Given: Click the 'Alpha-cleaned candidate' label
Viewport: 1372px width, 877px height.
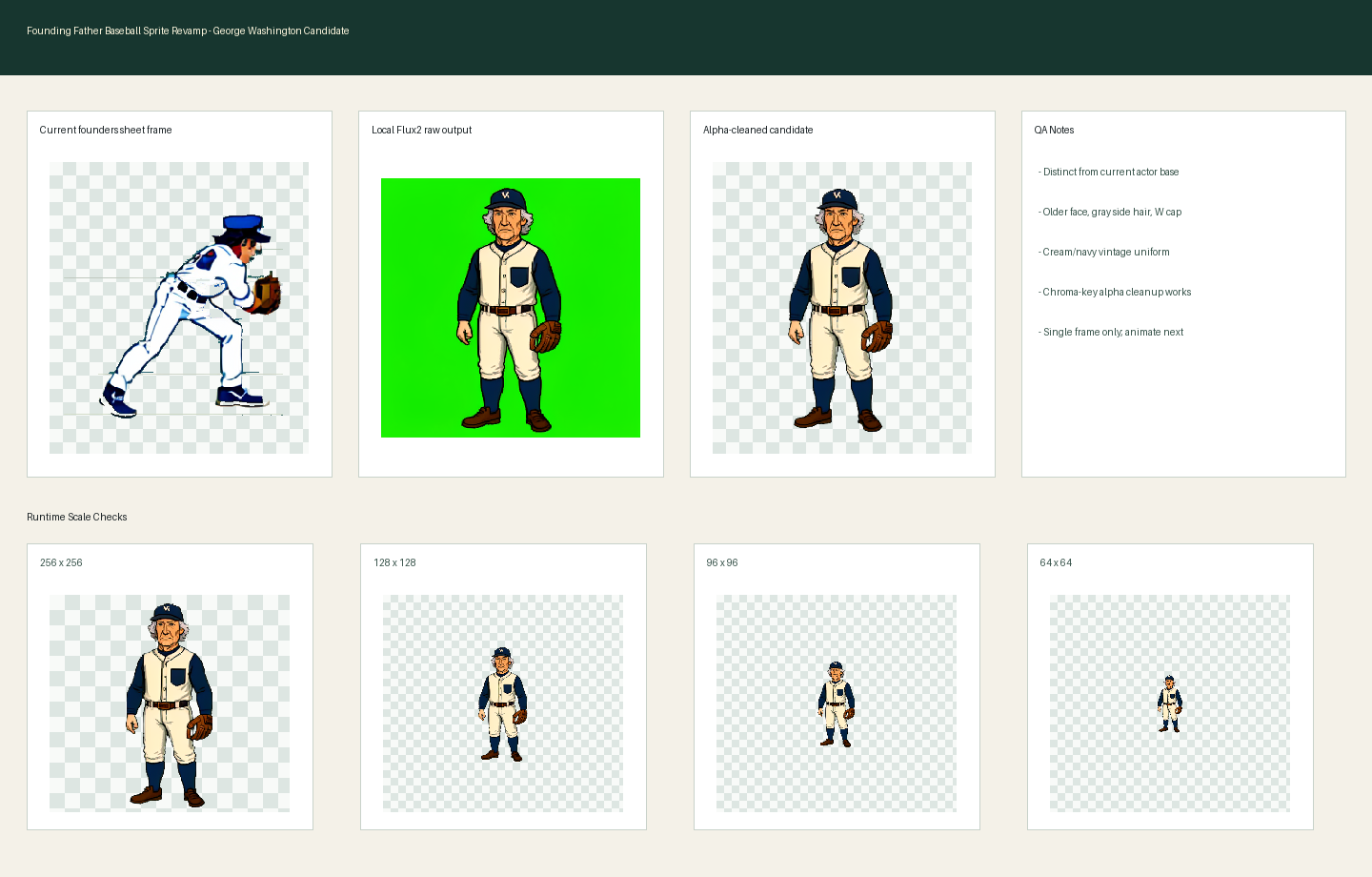Looking at the screenshot, I should [x=758, y=131].
